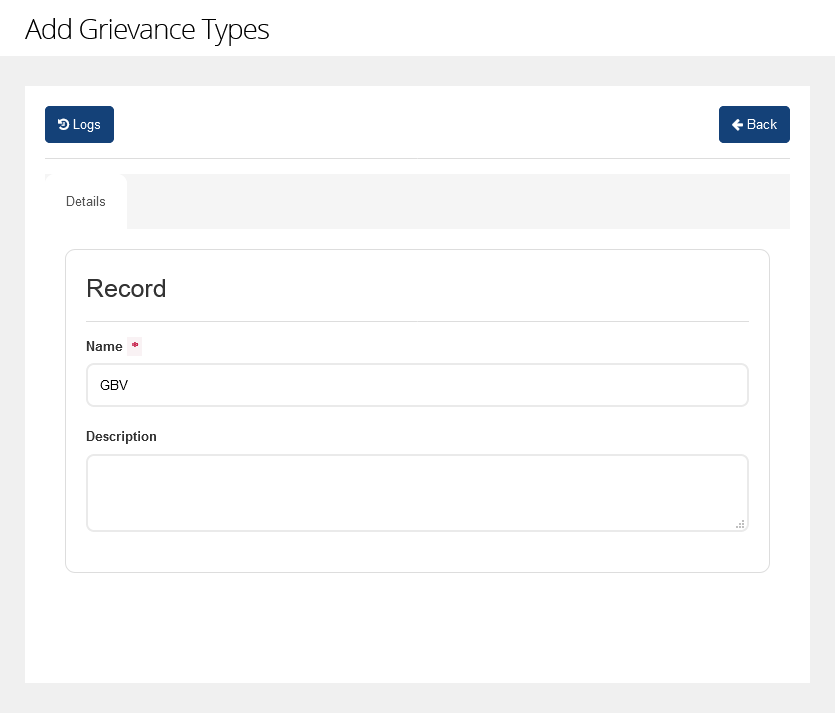Click blank space below the Description box

417,551
